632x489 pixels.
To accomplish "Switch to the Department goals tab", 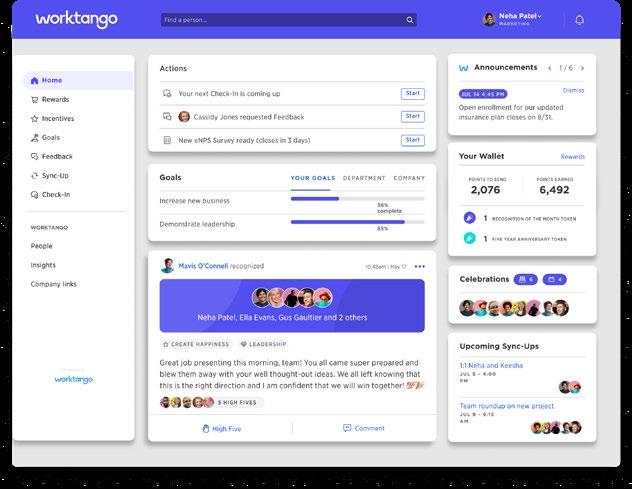I will point(364,178).
